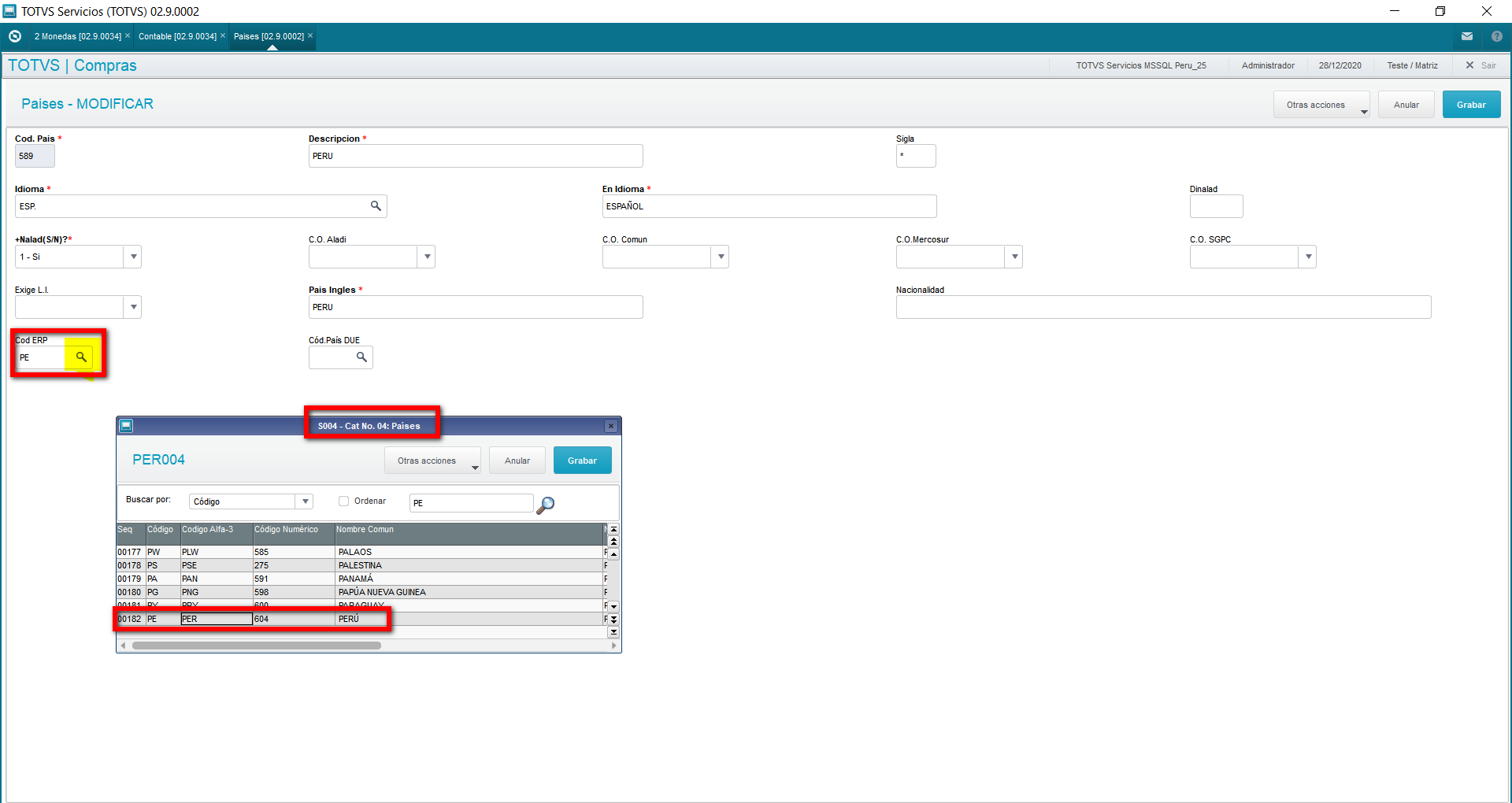This screenshot has width=1512, height=803.
Task: Page down in the countries grid
Action: [x=613, y=620]
